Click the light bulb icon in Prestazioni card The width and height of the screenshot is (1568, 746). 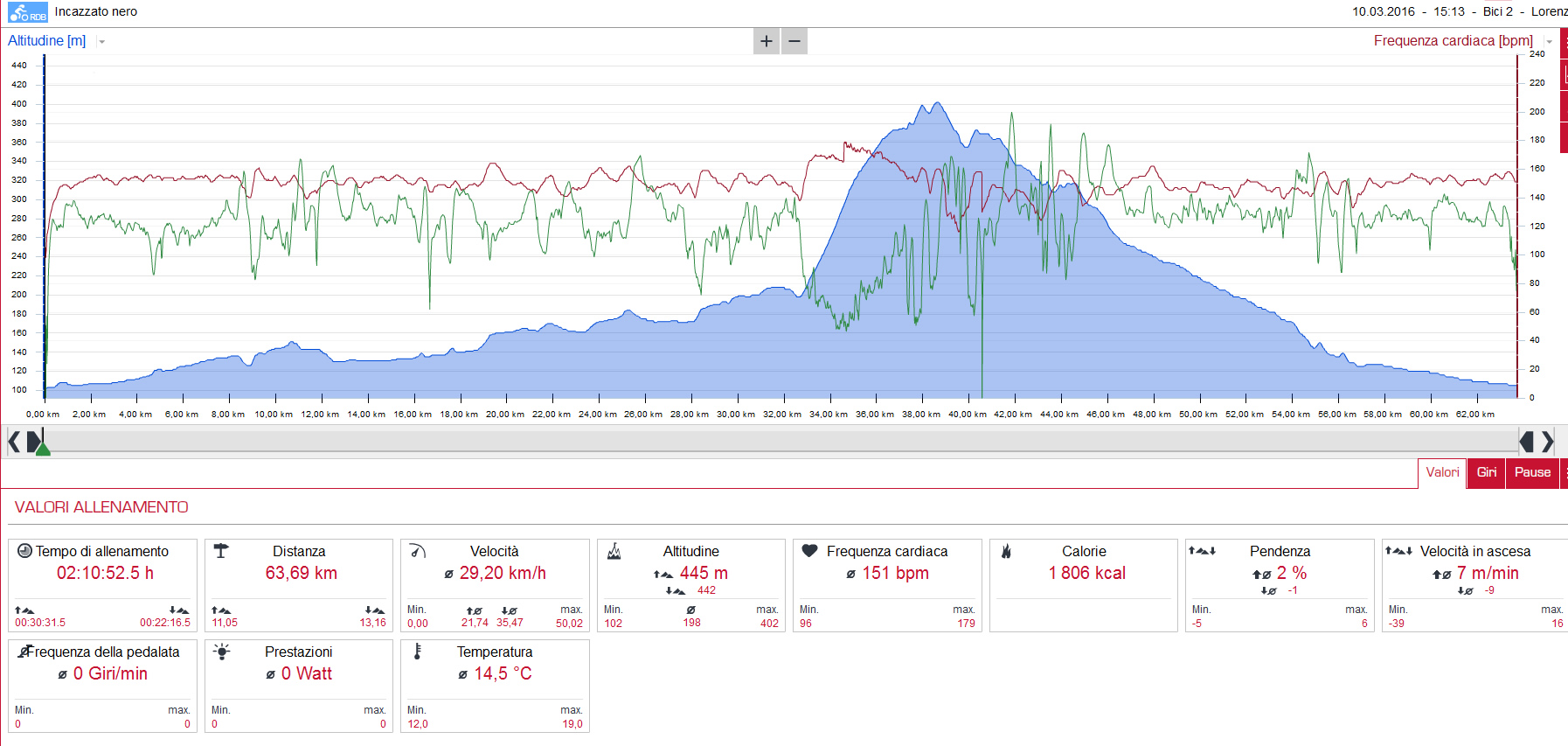tap(222, 652)
